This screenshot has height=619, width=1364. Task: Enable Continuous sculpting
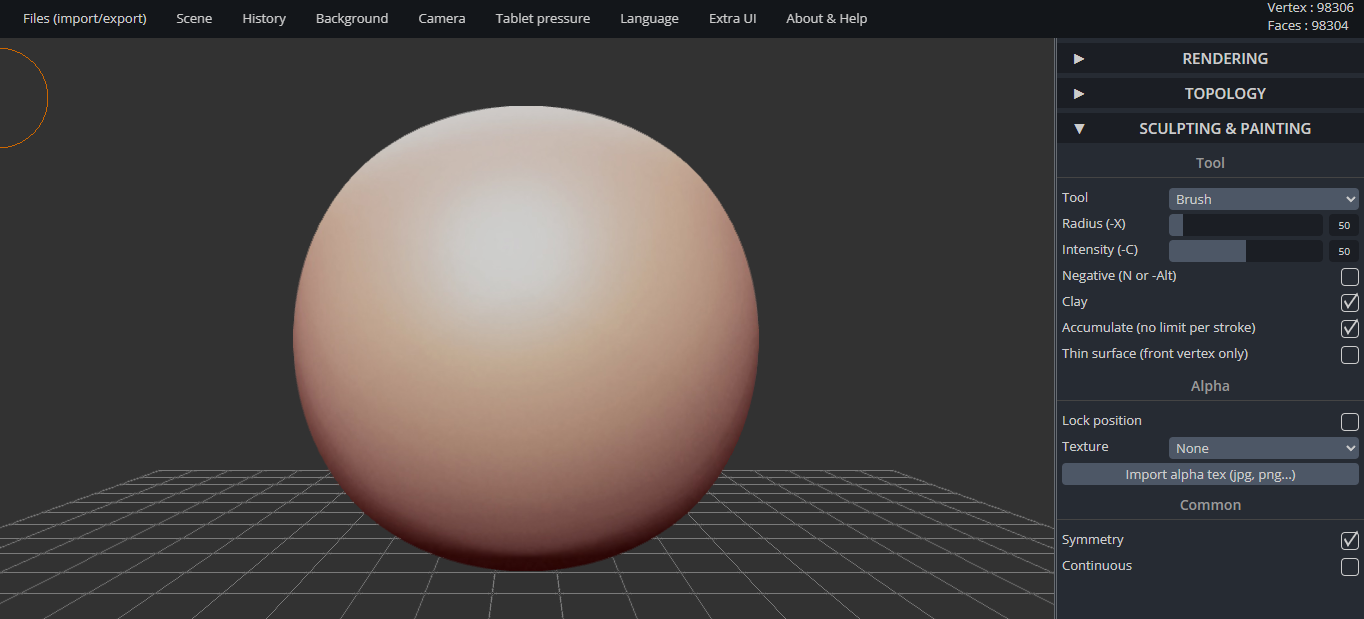coord(1349,566)
